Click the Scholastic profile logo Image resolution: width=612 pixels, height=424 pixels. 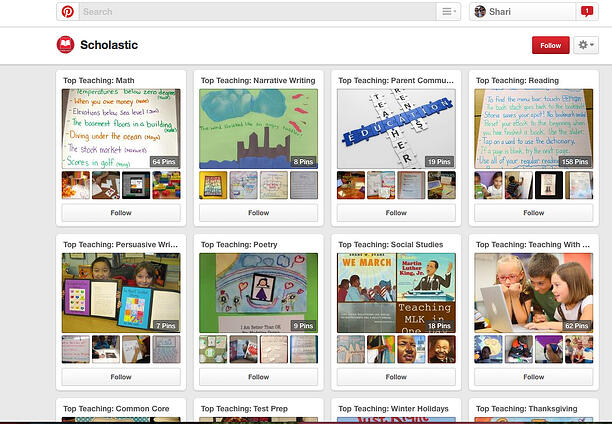pyautogui.click(x=66, y=45)
